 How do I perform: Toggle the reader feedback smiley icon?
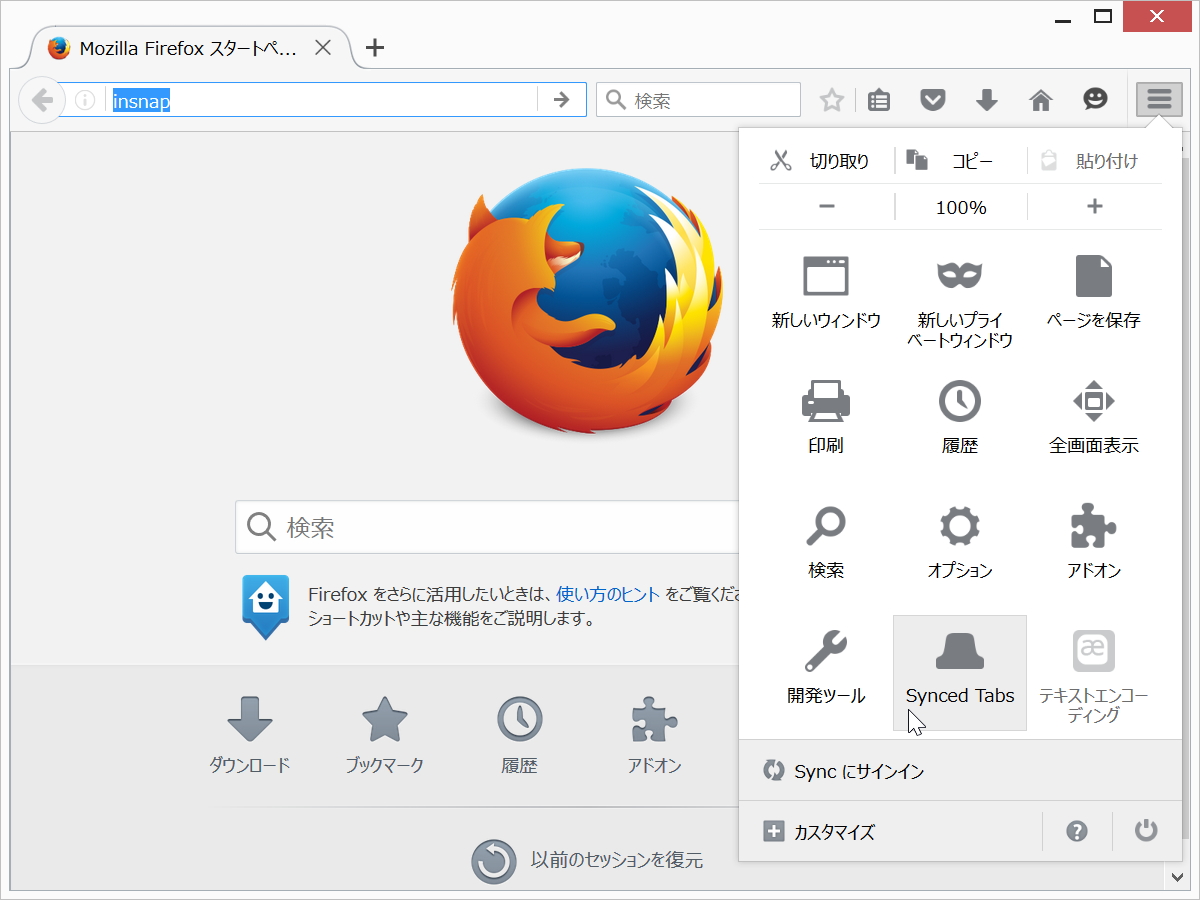[x=1094, y=99]
